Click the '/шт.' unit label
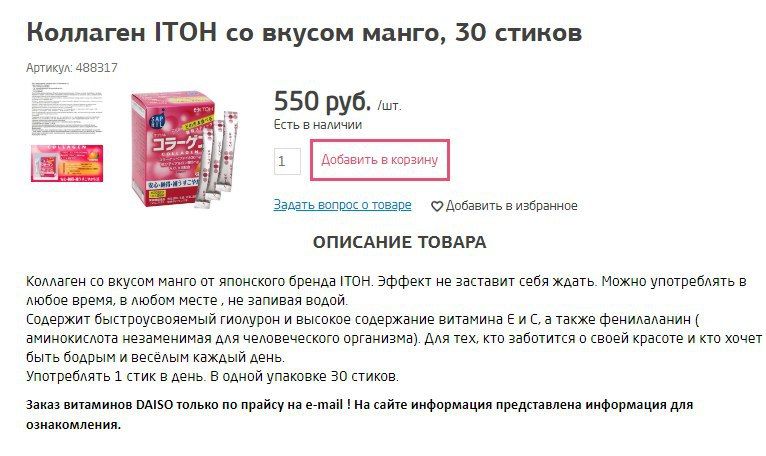This screenshot has width=766, height=456. pyautogui.click(x=389, y=106)
